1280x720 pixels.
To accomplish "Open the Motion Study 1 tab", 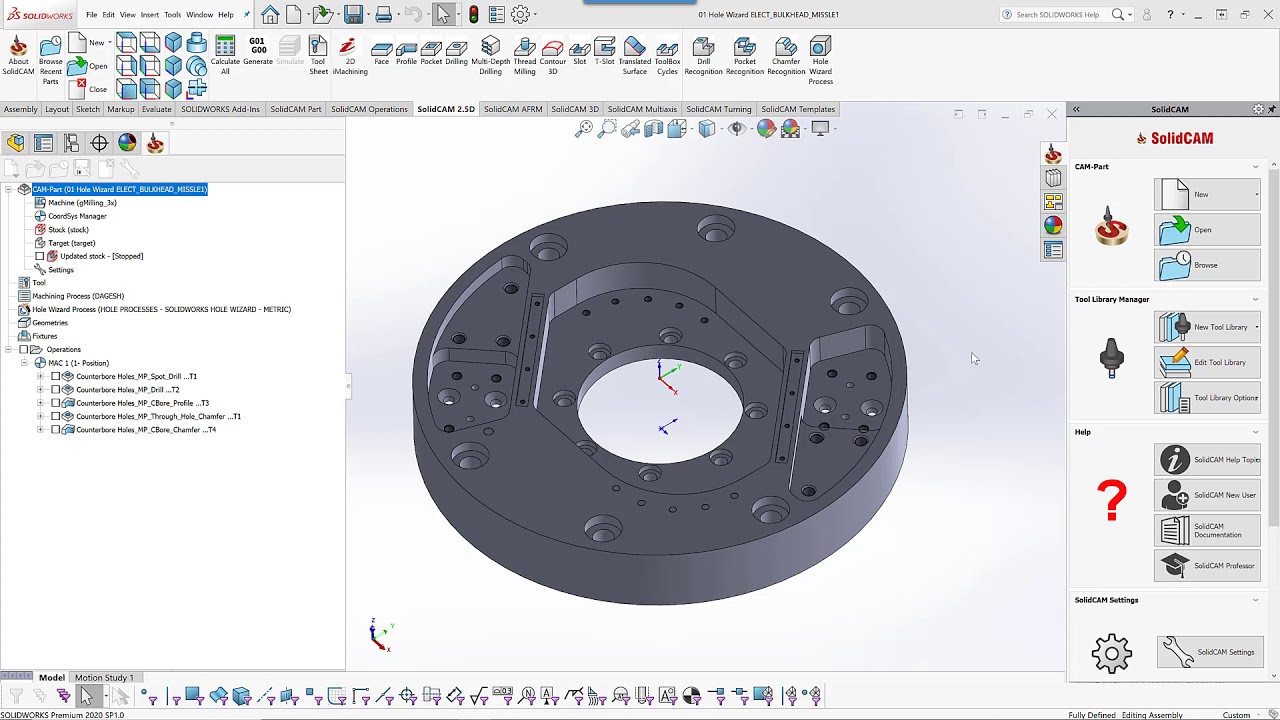I will 104,678.
